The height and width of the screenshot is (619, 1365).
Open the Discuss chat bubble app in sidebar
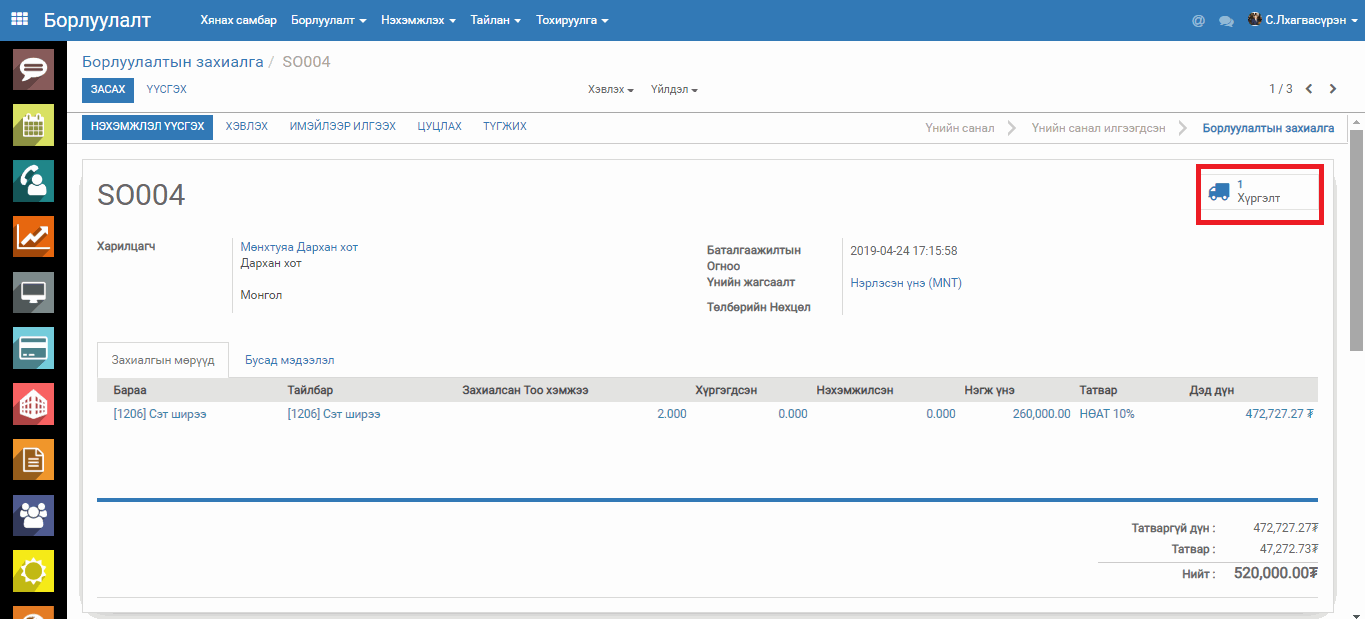33,69
